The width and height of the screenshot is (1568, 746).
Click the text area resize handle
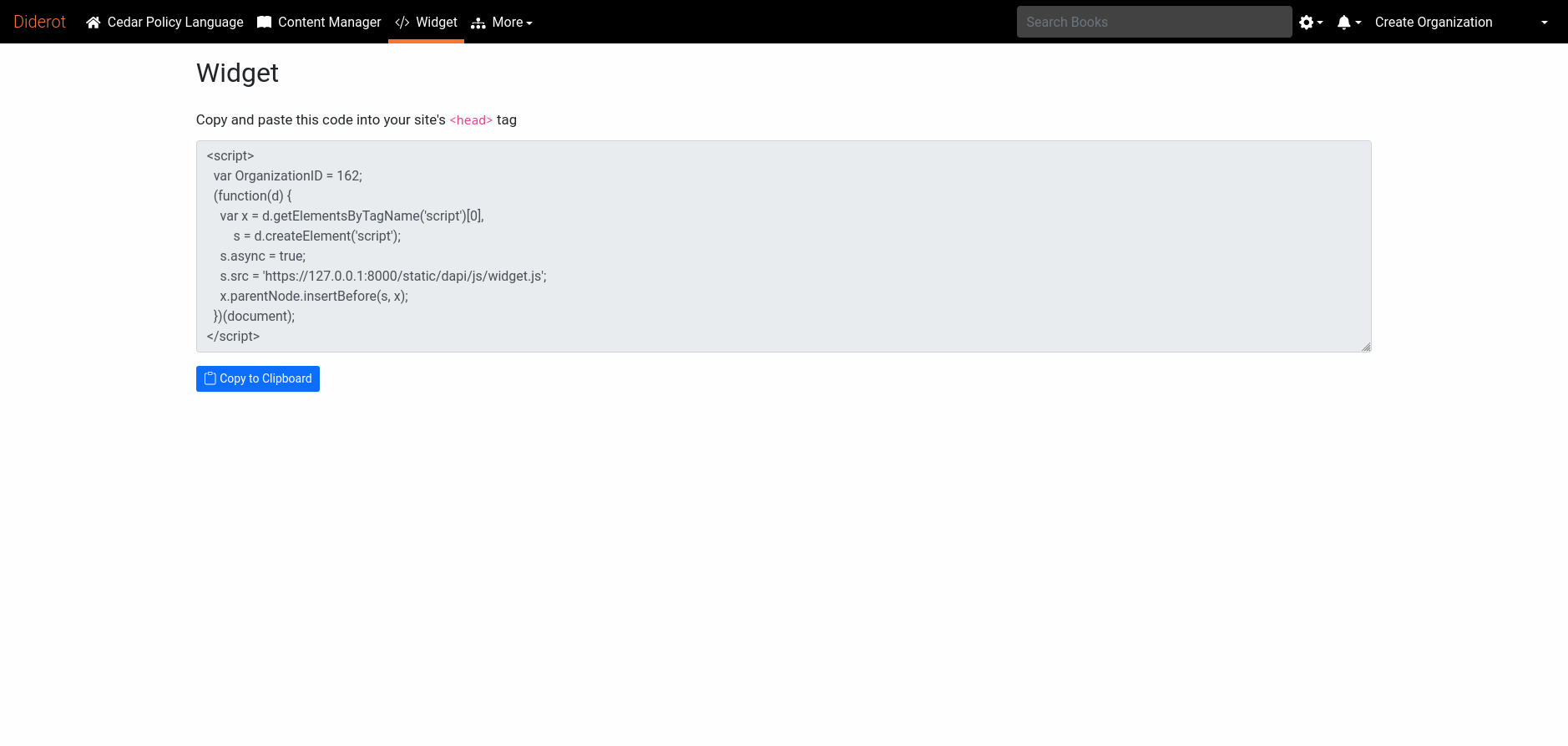pos(1366,347)
